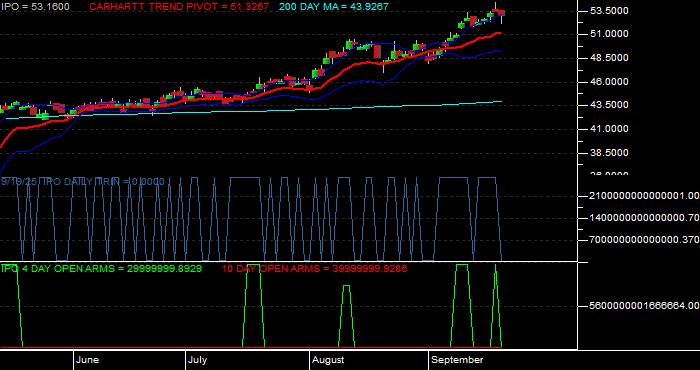Viewport: 700px width, 370px height.
Task: Click the June month label on time axis
Action: (x=87, y=360)
